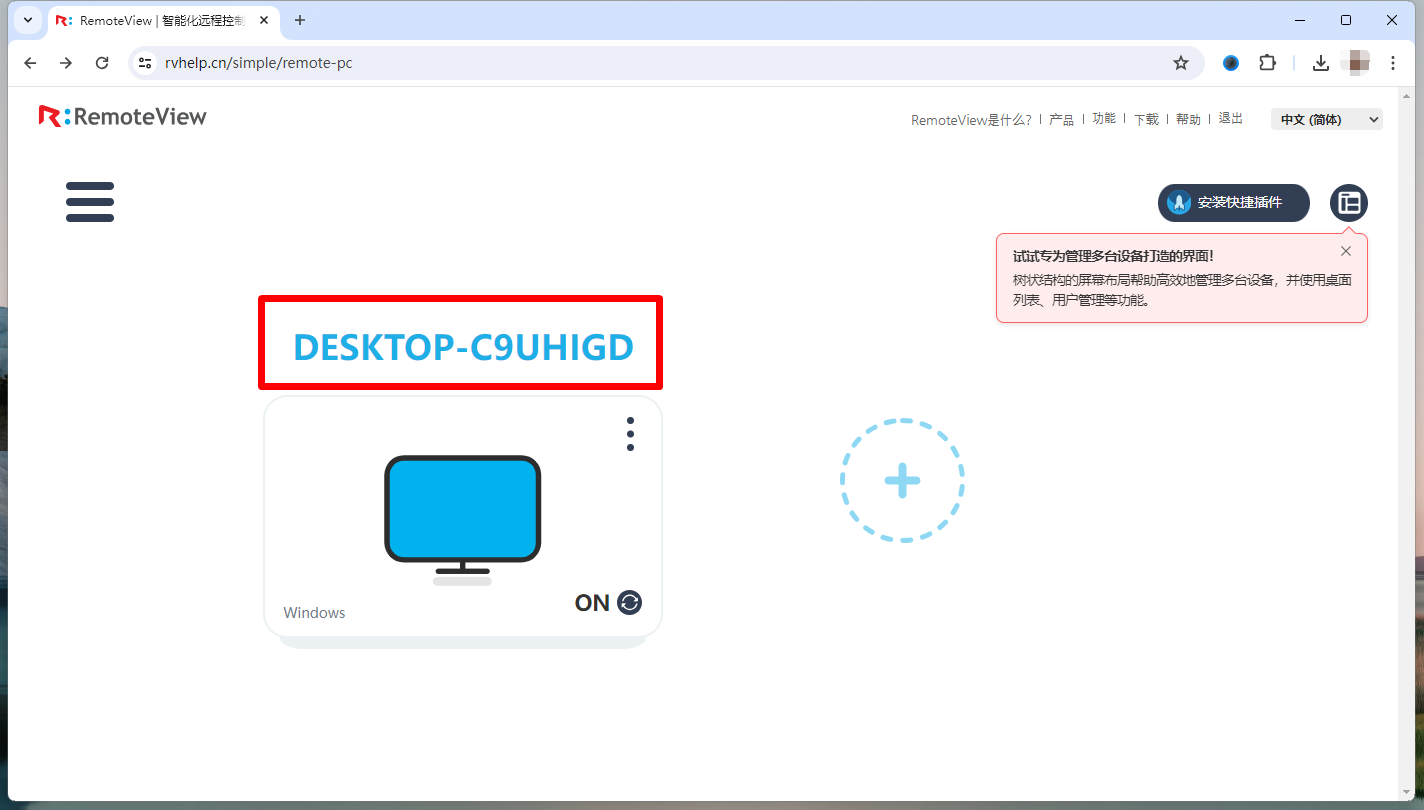Open browser downloads icon
Screen dimensions: 1424x810
pyautogui.click(x=1321, y=63)
